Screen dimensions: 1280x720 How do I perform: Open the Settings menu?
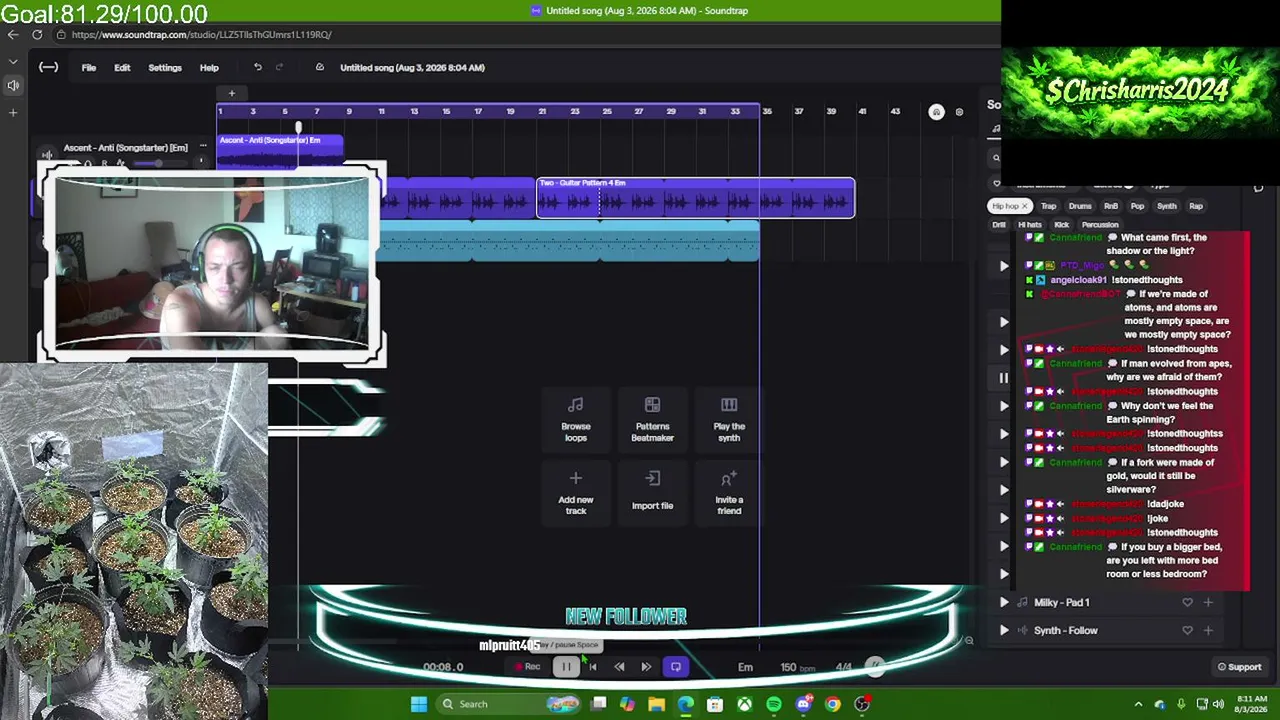[165, 67]
